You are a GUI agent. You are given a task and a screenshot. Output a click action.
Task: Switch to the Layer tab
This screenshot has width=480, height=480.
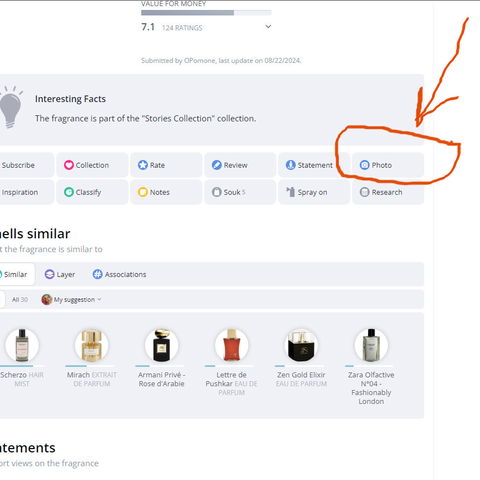pos(60,274)
